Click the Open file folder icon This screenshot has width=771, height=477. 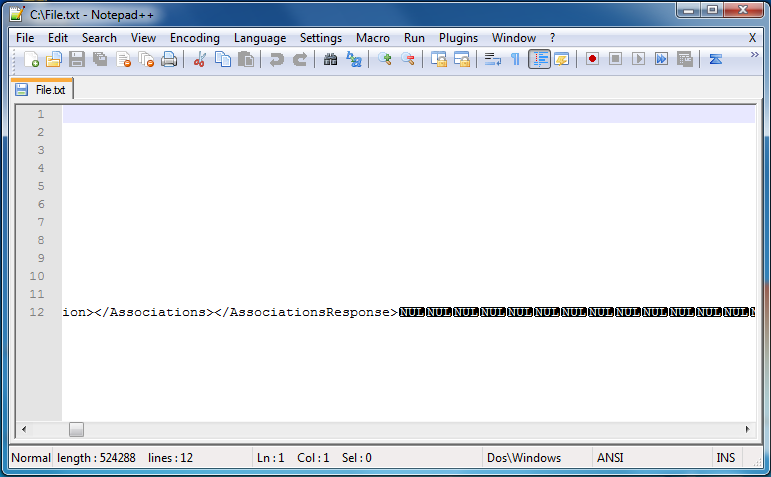(54, 60)
